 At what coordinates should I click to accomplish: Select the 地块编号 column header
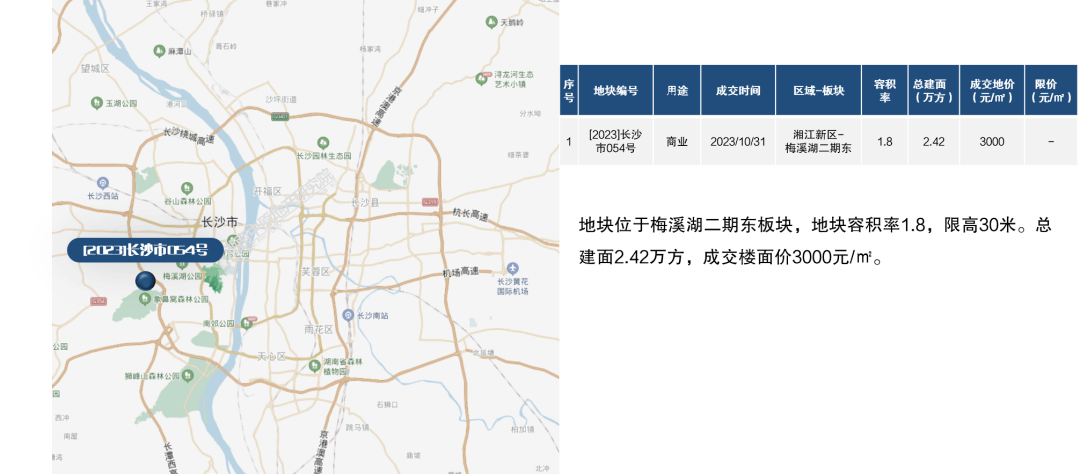614,90
